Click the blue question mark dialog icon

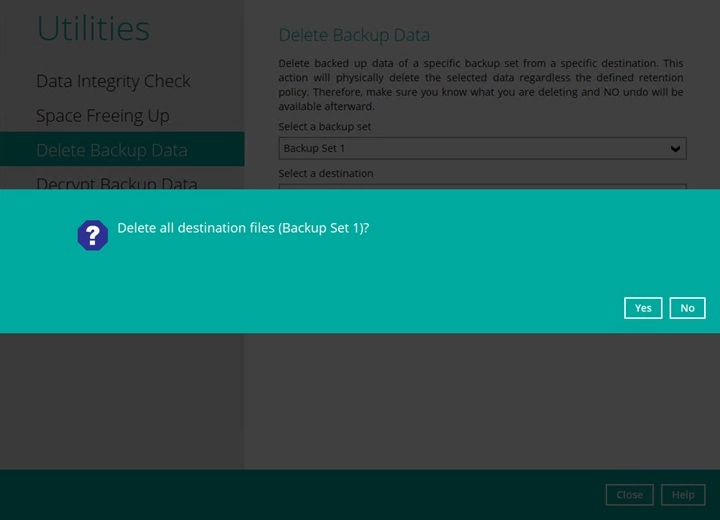tap(93, 235)
